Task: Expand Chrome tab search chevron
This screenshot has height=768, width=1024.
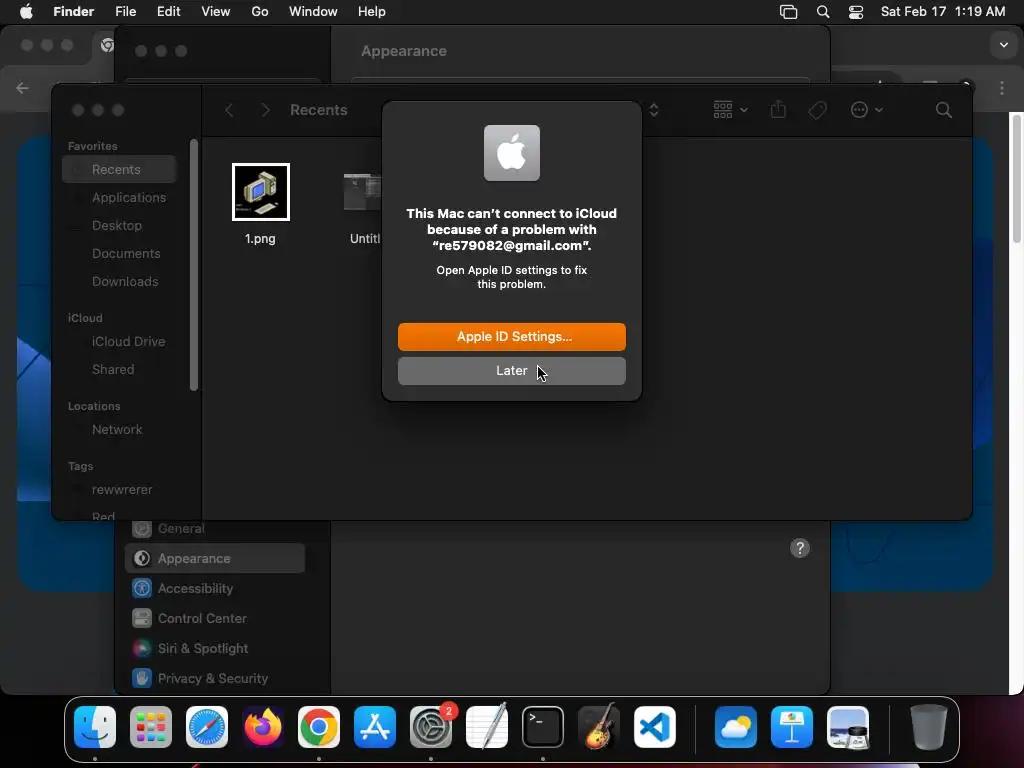Action: (x=1004, y=45)
